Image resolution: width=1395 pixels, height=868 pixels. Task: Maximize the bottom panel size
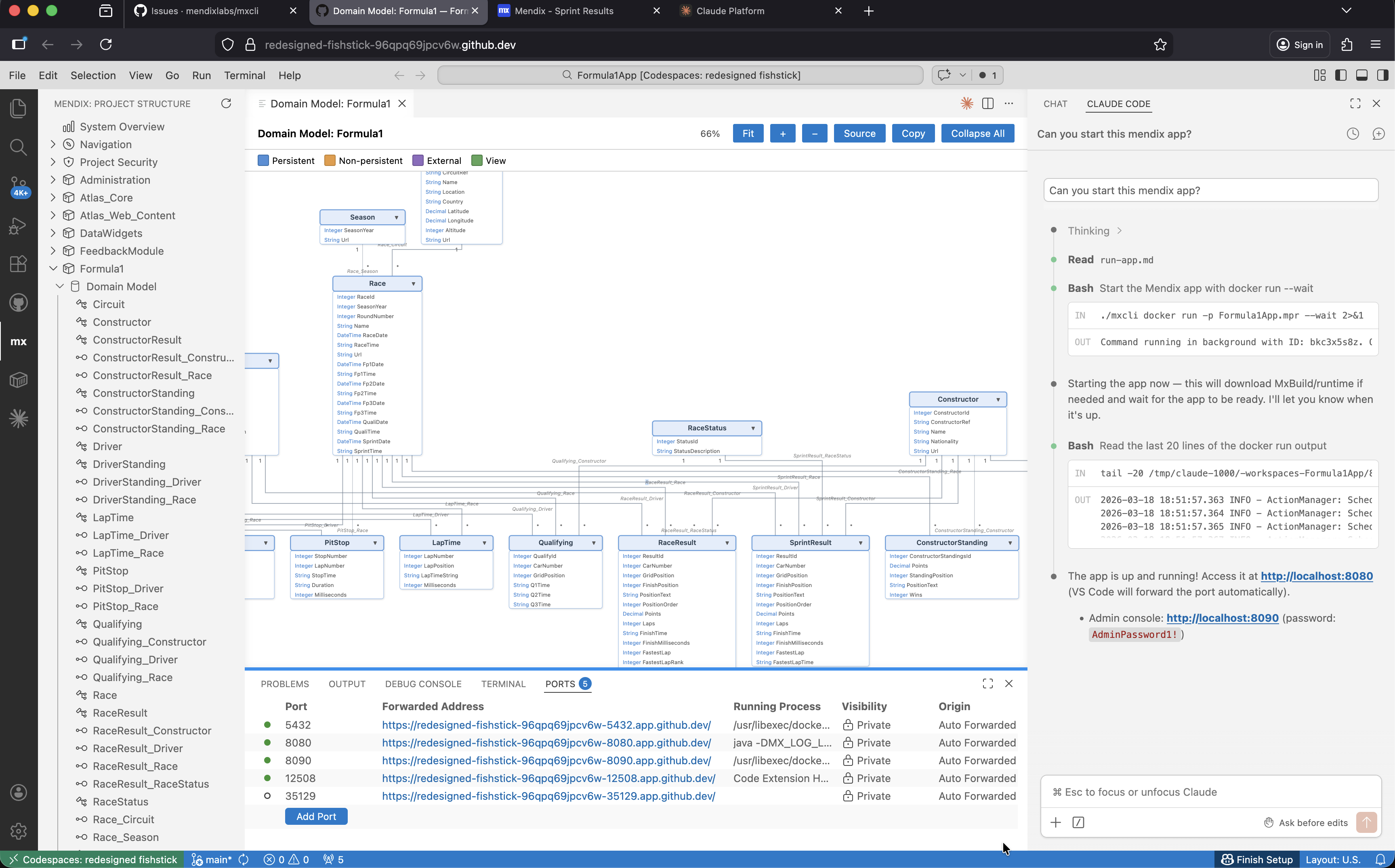988,684
